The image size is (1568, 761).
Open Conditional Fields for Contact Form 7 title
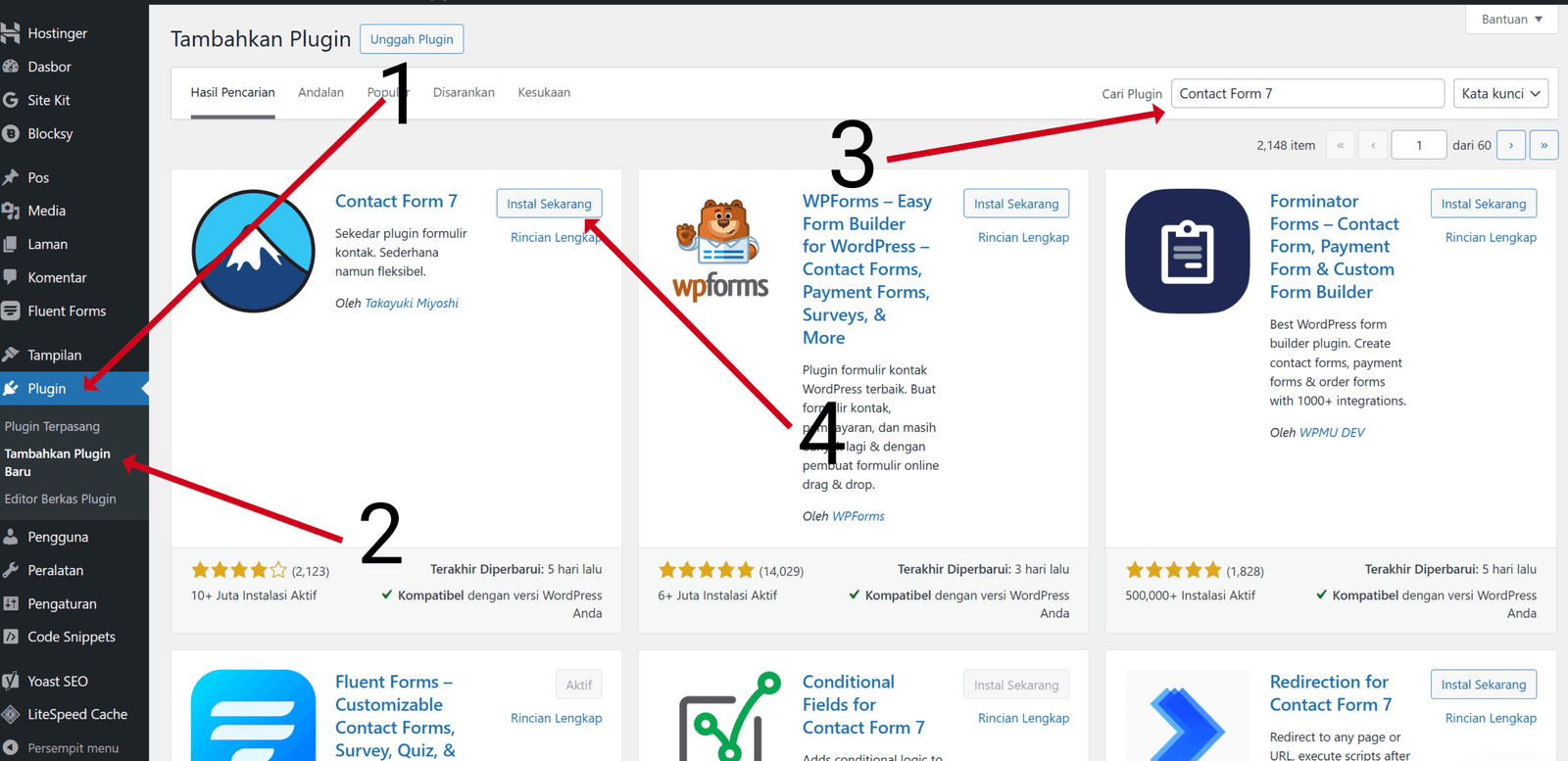[863, 705]
